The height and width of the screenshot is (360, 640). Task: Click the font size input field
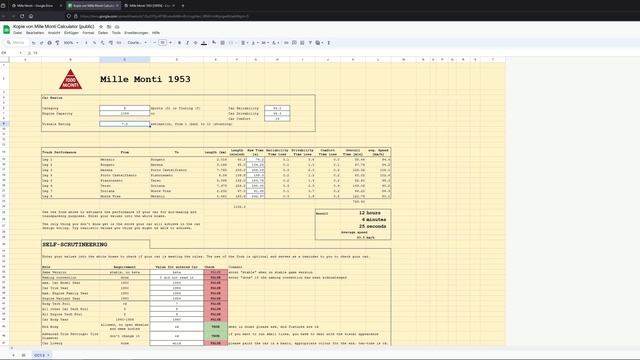[x=162, y=42]
